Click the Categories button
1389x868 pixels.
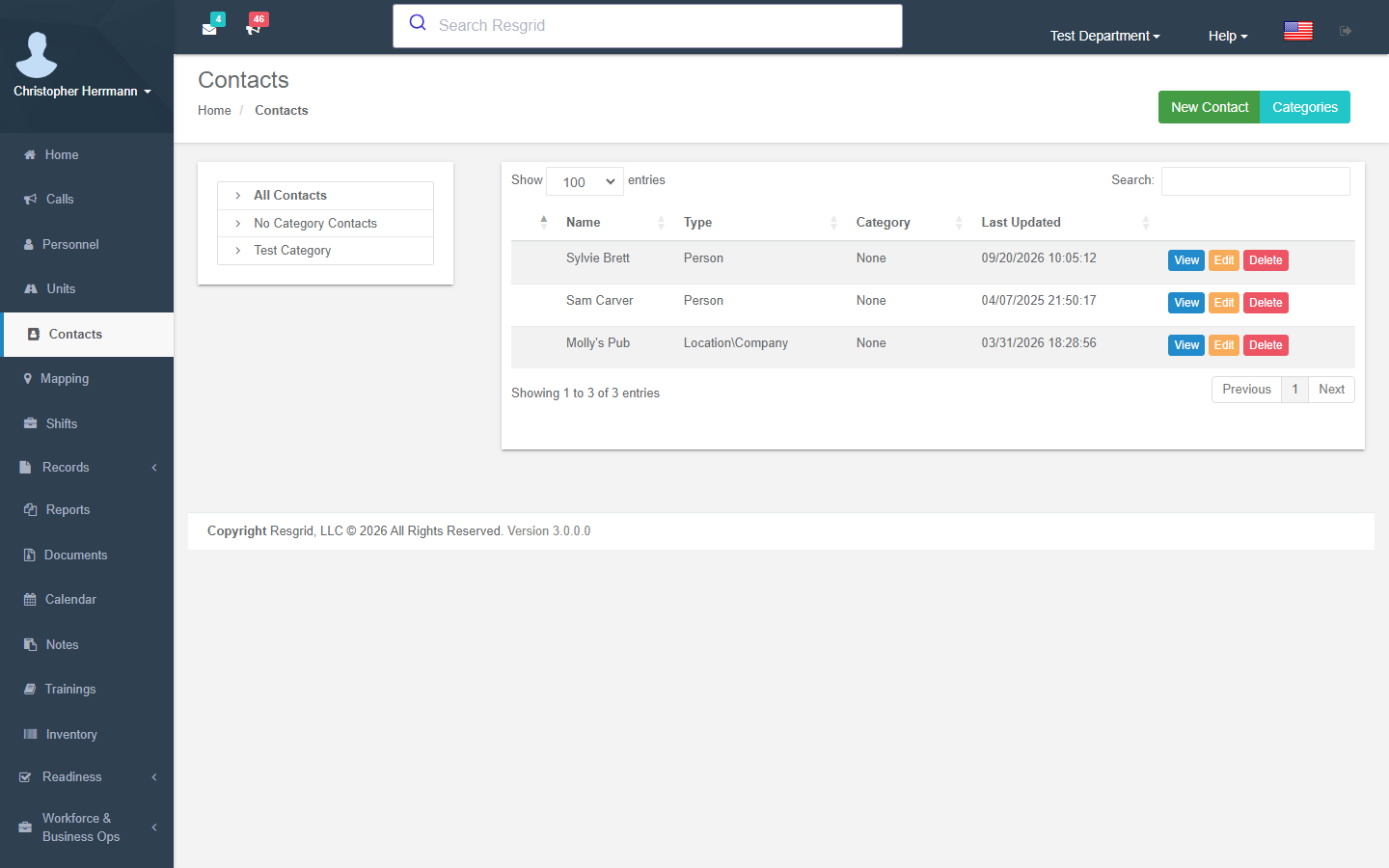(1305, 107)
